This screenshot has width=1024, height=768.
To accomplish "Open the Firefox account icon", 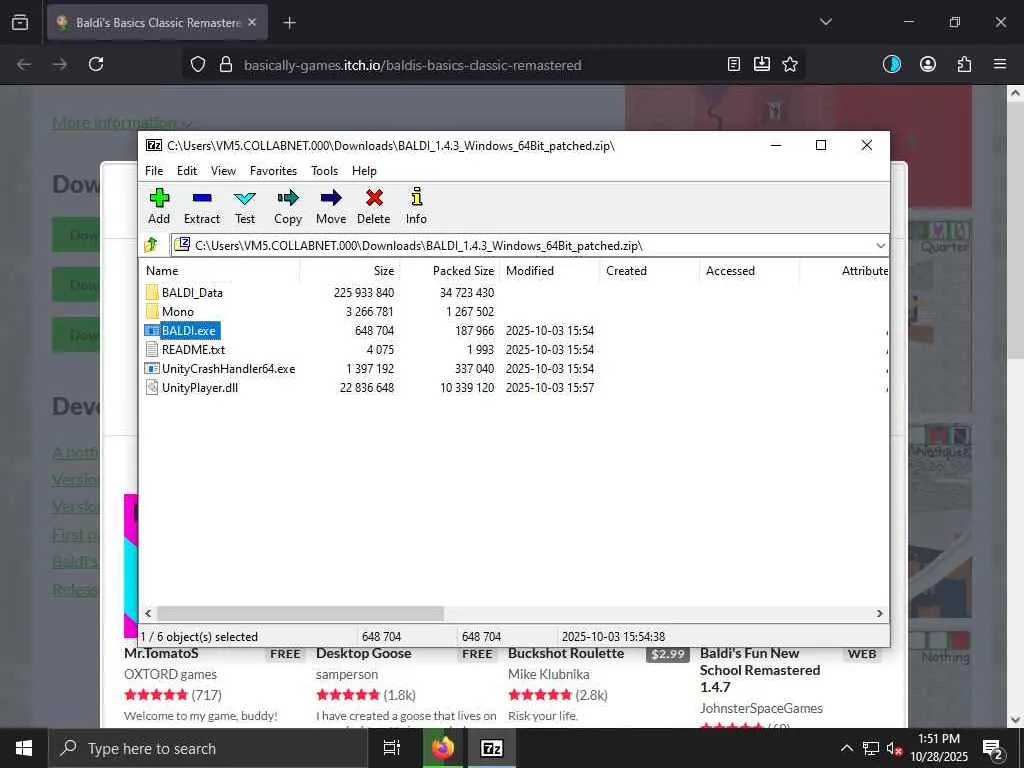I will [x=928, y=64].
